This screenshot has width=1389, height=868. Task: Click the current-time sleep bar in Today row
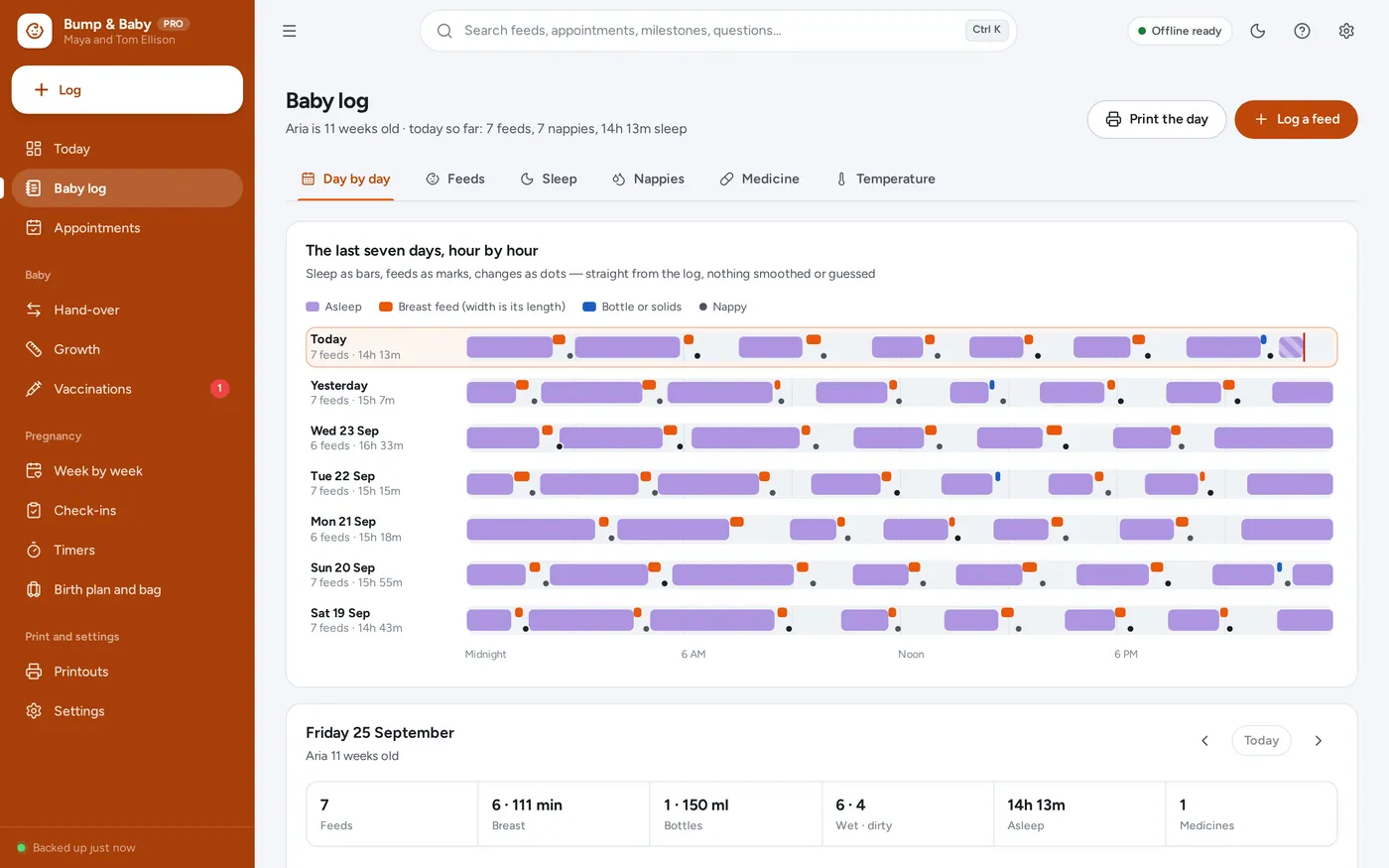(1291, 347)
